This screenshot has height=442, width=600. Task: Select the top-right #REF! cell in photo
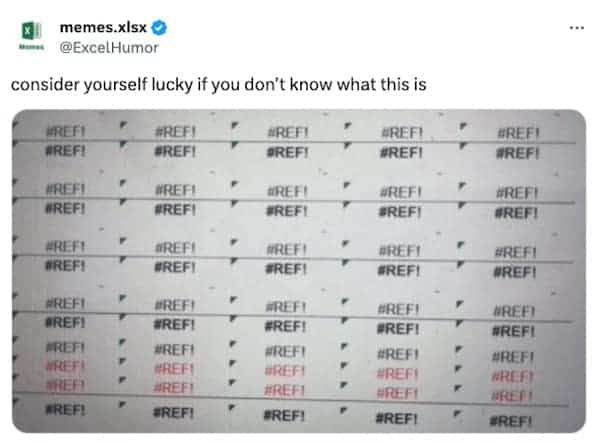[518, 134]
